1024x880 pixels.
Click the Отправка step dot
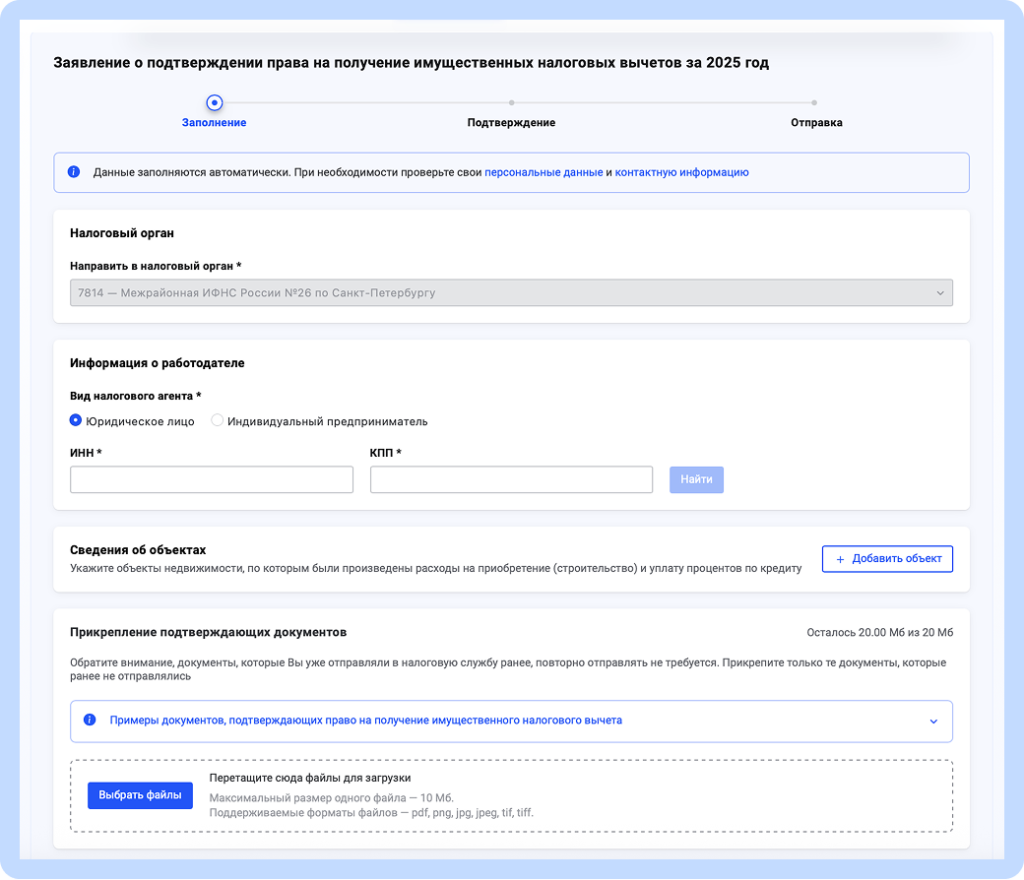pyautogui.click(x=815, y=102)
